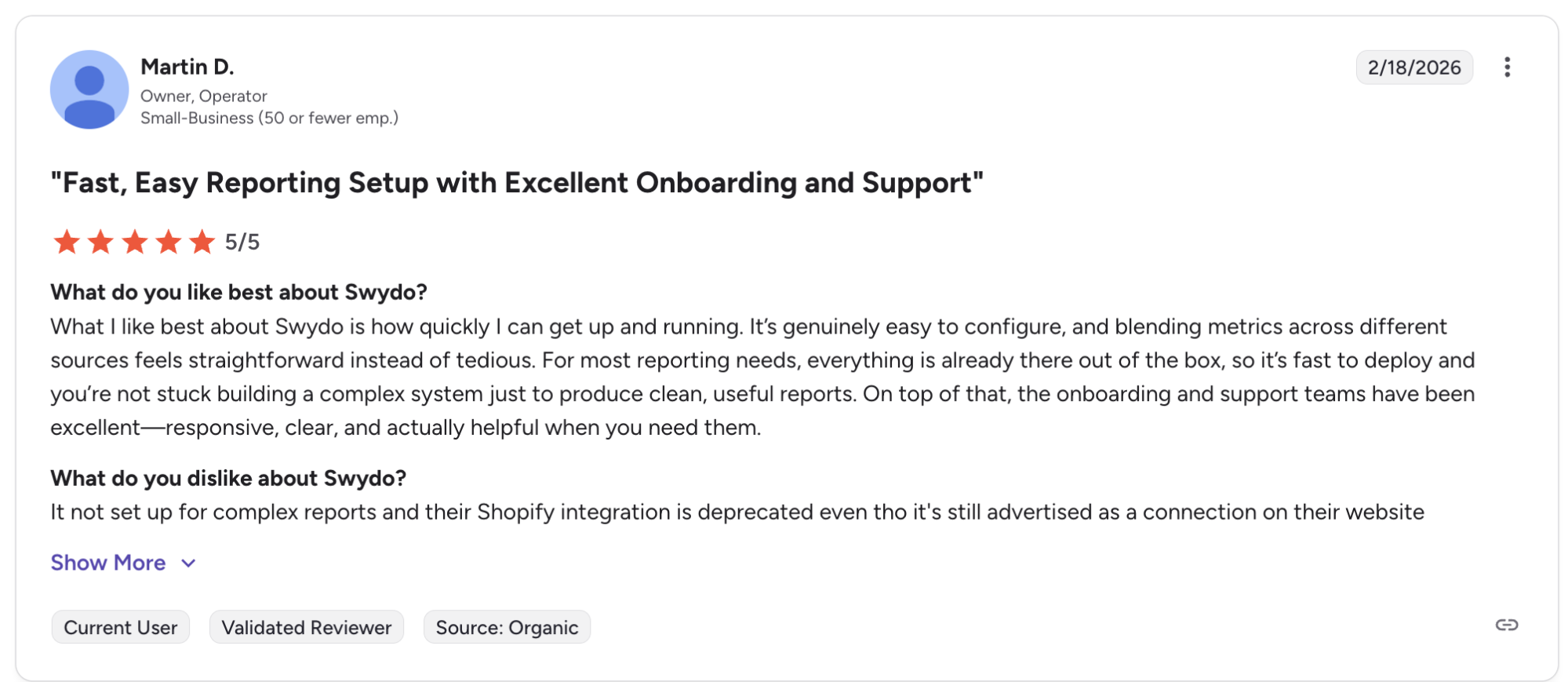The width and height of the screenshot is (1568, 682).
Task: Click the 5/5 rating text
Action: pos(242,242)
